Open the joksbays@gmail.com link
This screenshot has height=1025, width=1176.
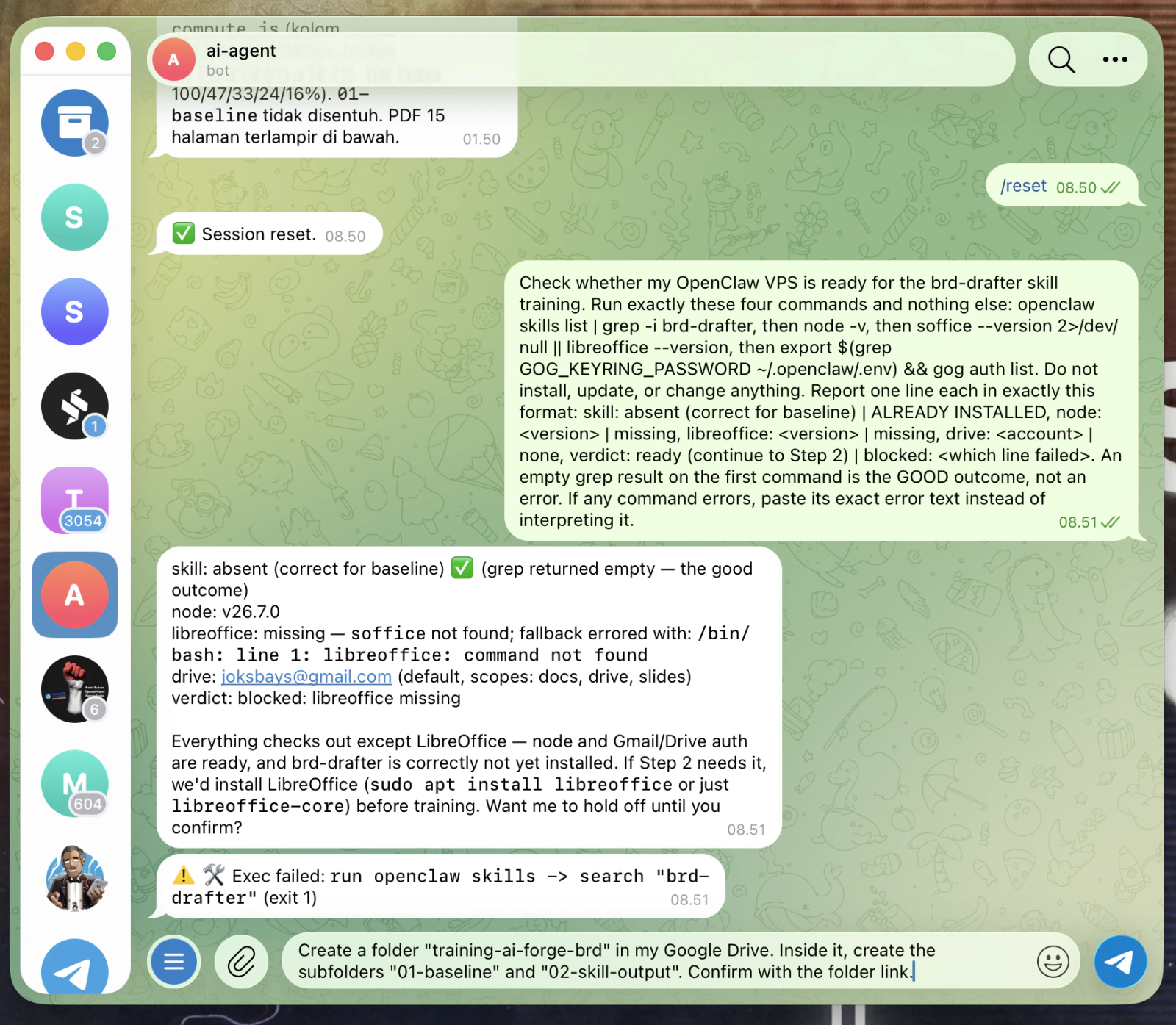[x=306, y=677]
